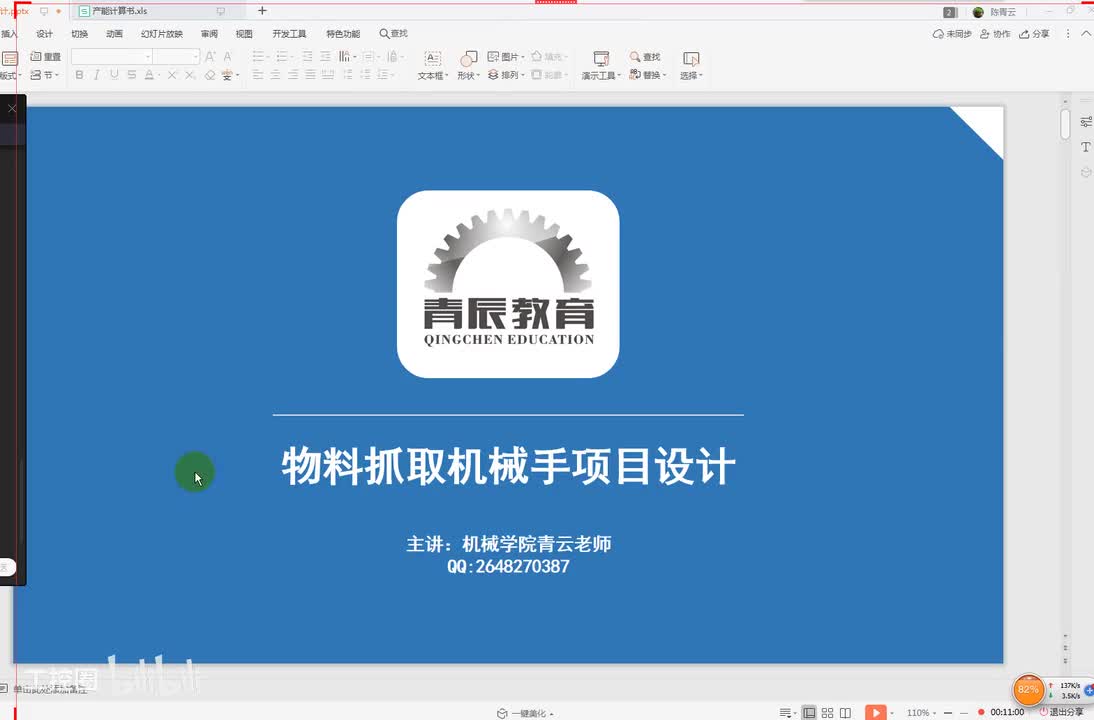Toggle underline formatting
Image resolution: width=1094 pixels, height=720 pixels.
pos(114,75)
